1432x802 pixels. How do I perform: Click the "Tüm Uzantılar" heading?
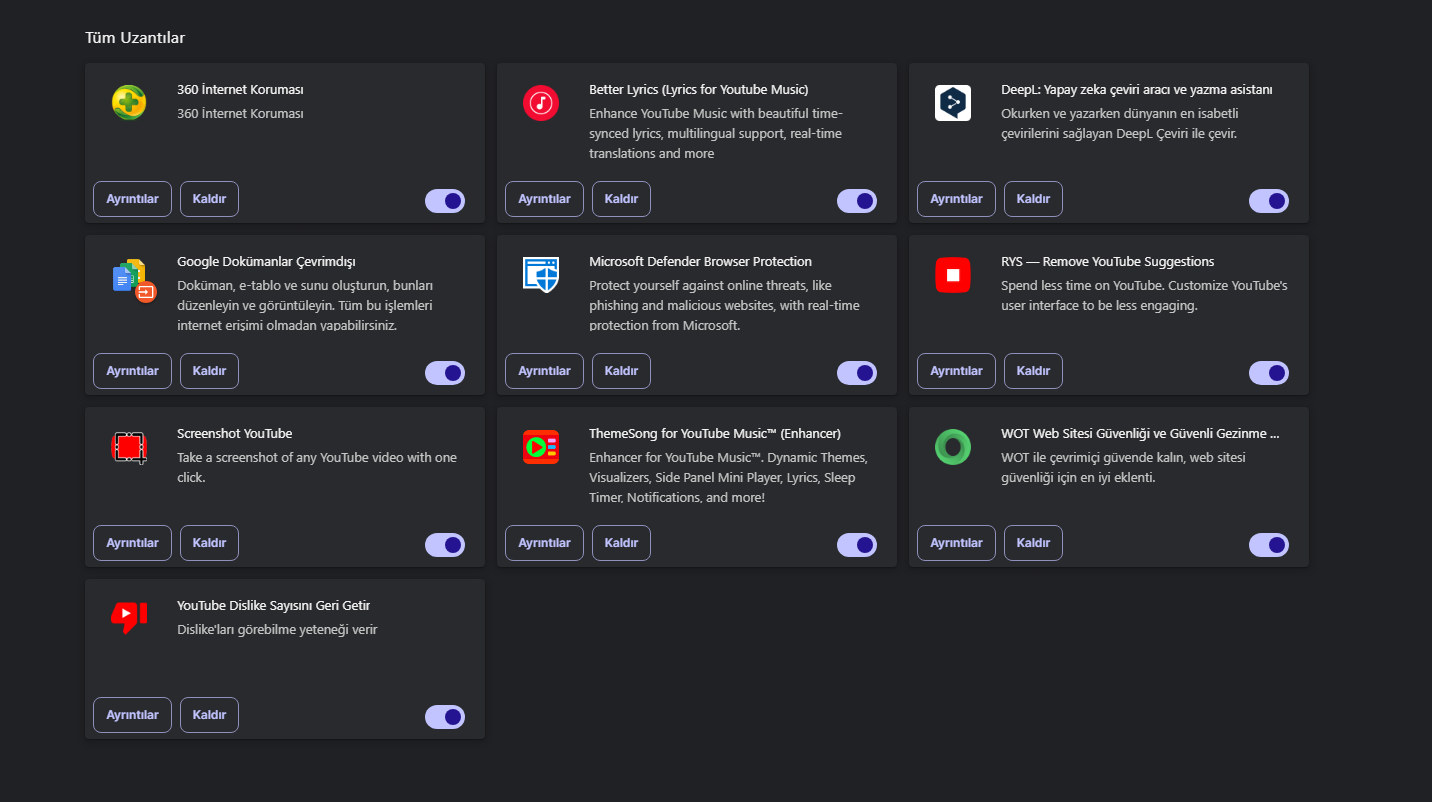point(135,38)
